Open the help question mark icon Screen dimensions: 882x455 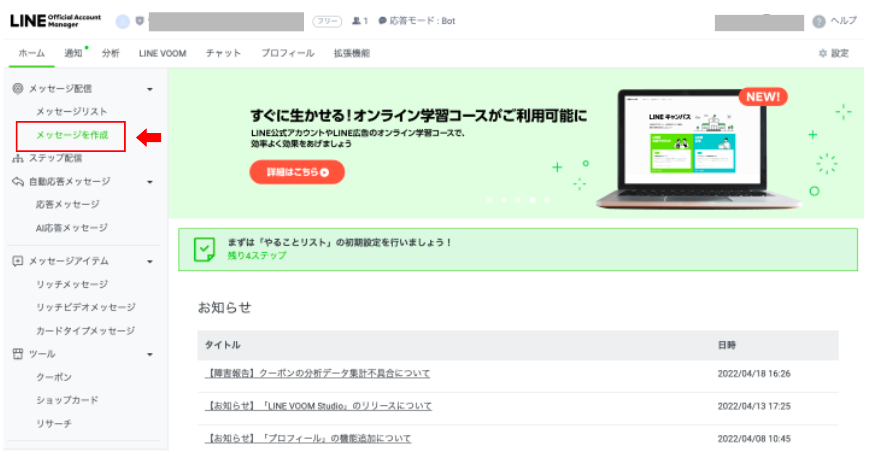coord(819,21)
